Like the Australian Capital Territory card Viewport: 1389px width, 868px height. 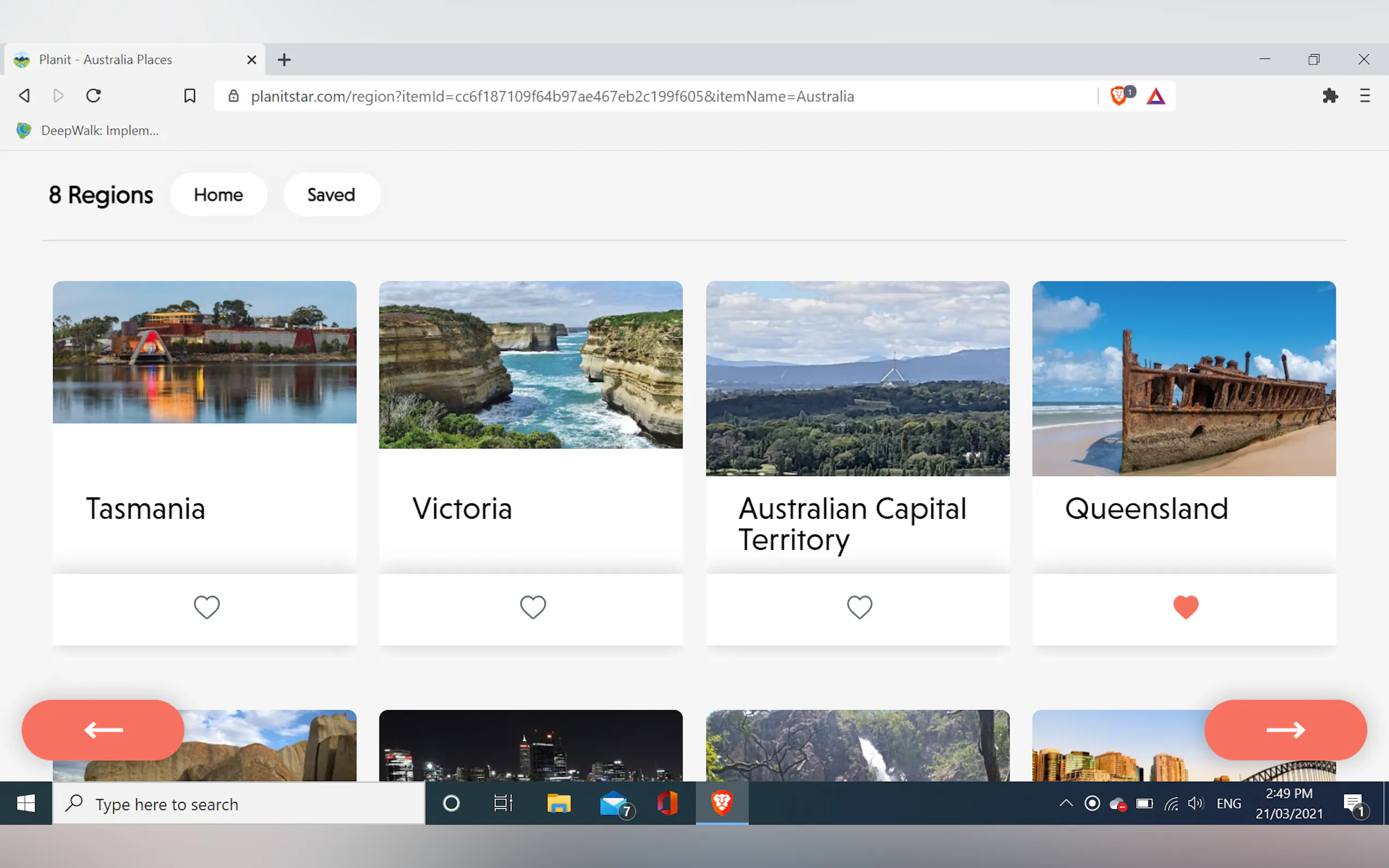tap(860, 607)
